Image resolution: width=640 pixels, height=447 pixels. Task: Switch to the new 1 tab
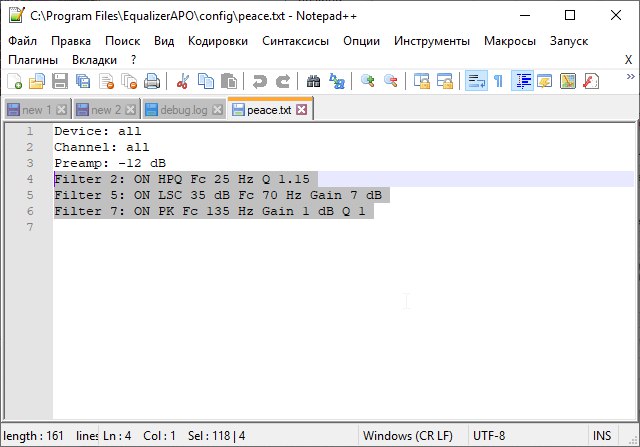pos(36,110)
